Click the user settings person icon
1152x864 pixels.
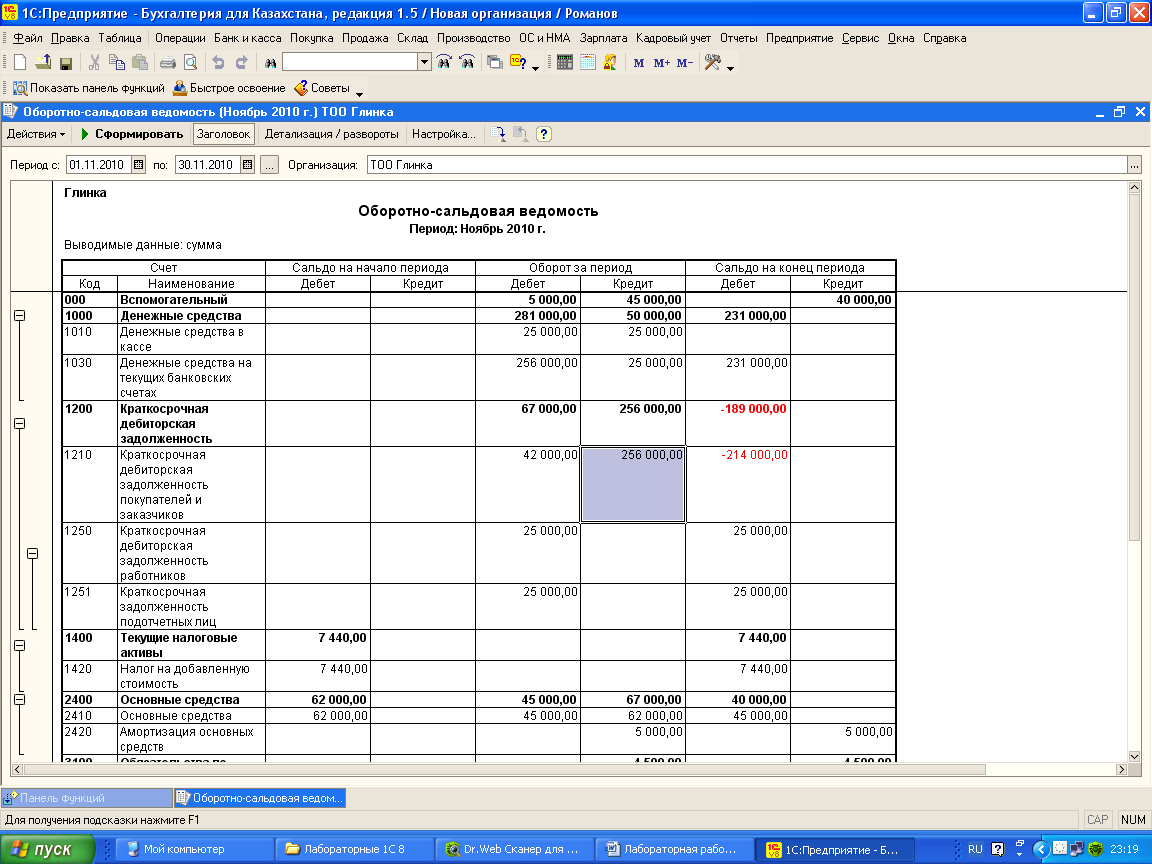coord(610,63)
